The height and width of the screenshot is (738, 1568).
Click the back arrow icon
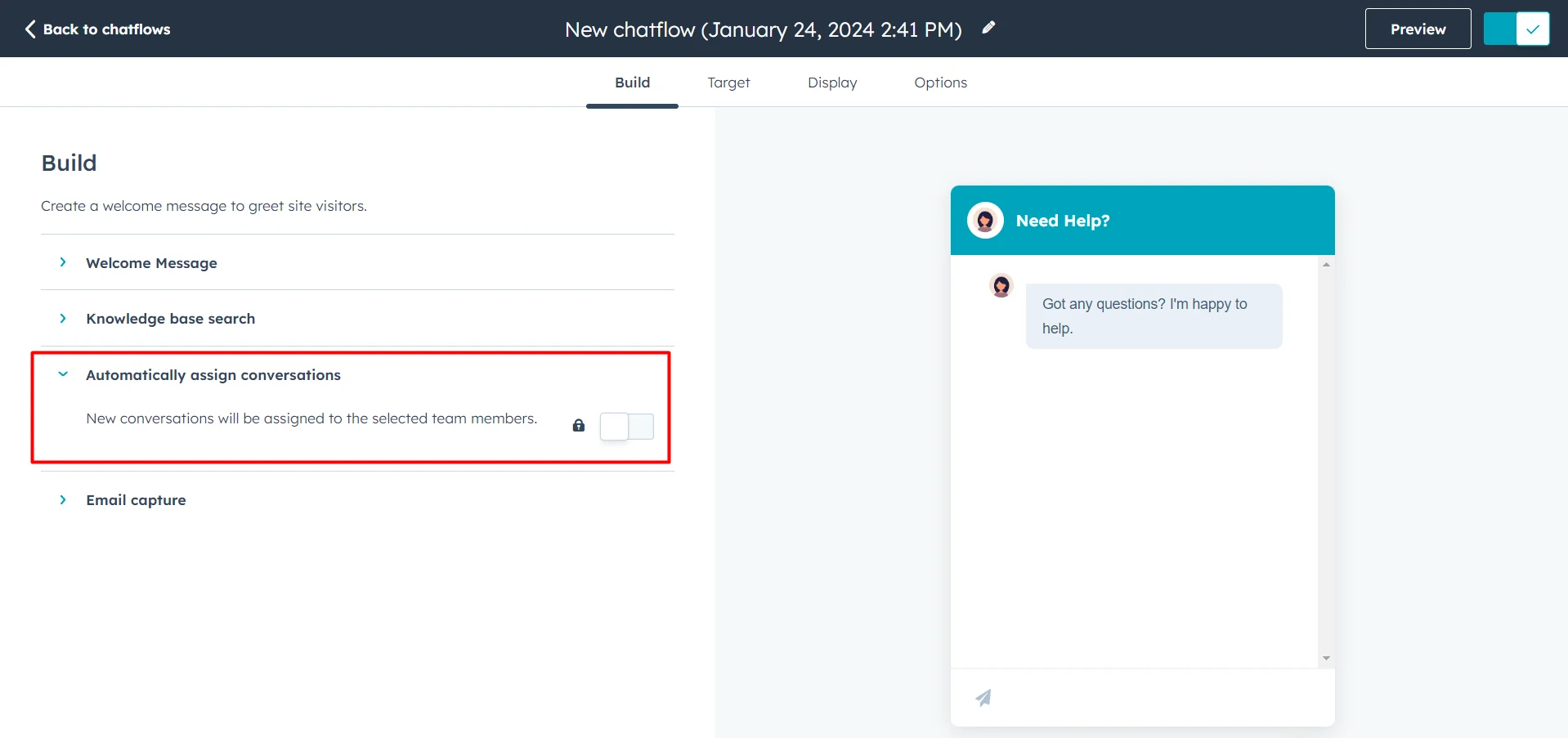click(30, 29)
